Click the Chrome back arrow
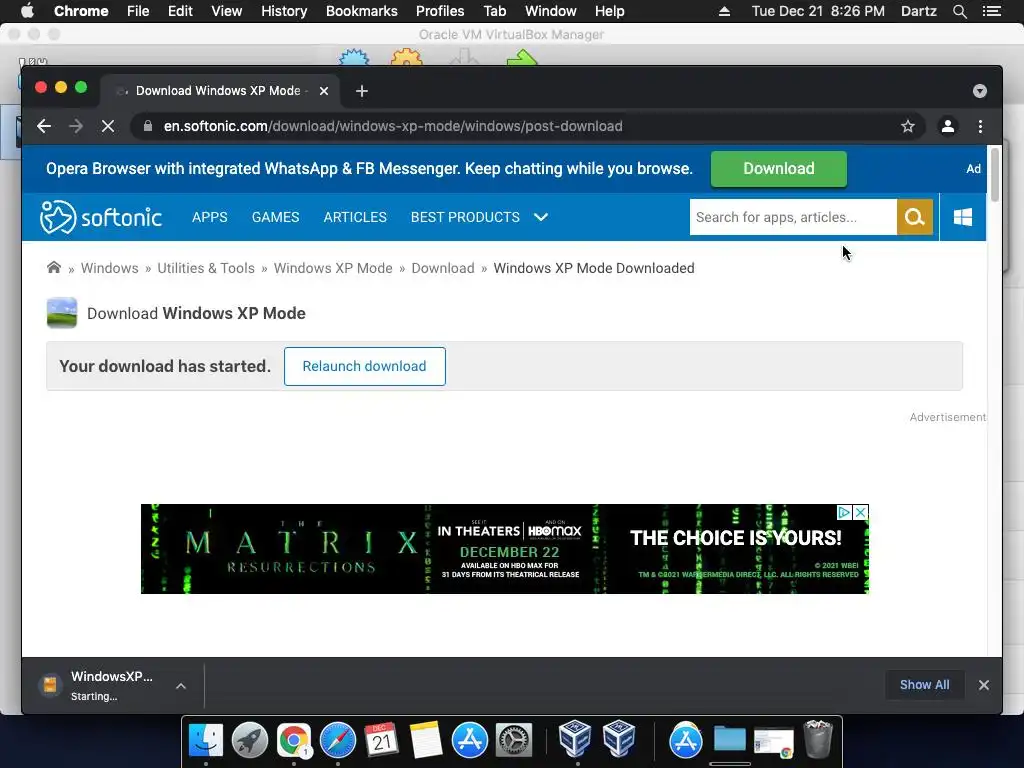Image resolution: width=1024 pixels, height=768 pixels. click(44, 126)
